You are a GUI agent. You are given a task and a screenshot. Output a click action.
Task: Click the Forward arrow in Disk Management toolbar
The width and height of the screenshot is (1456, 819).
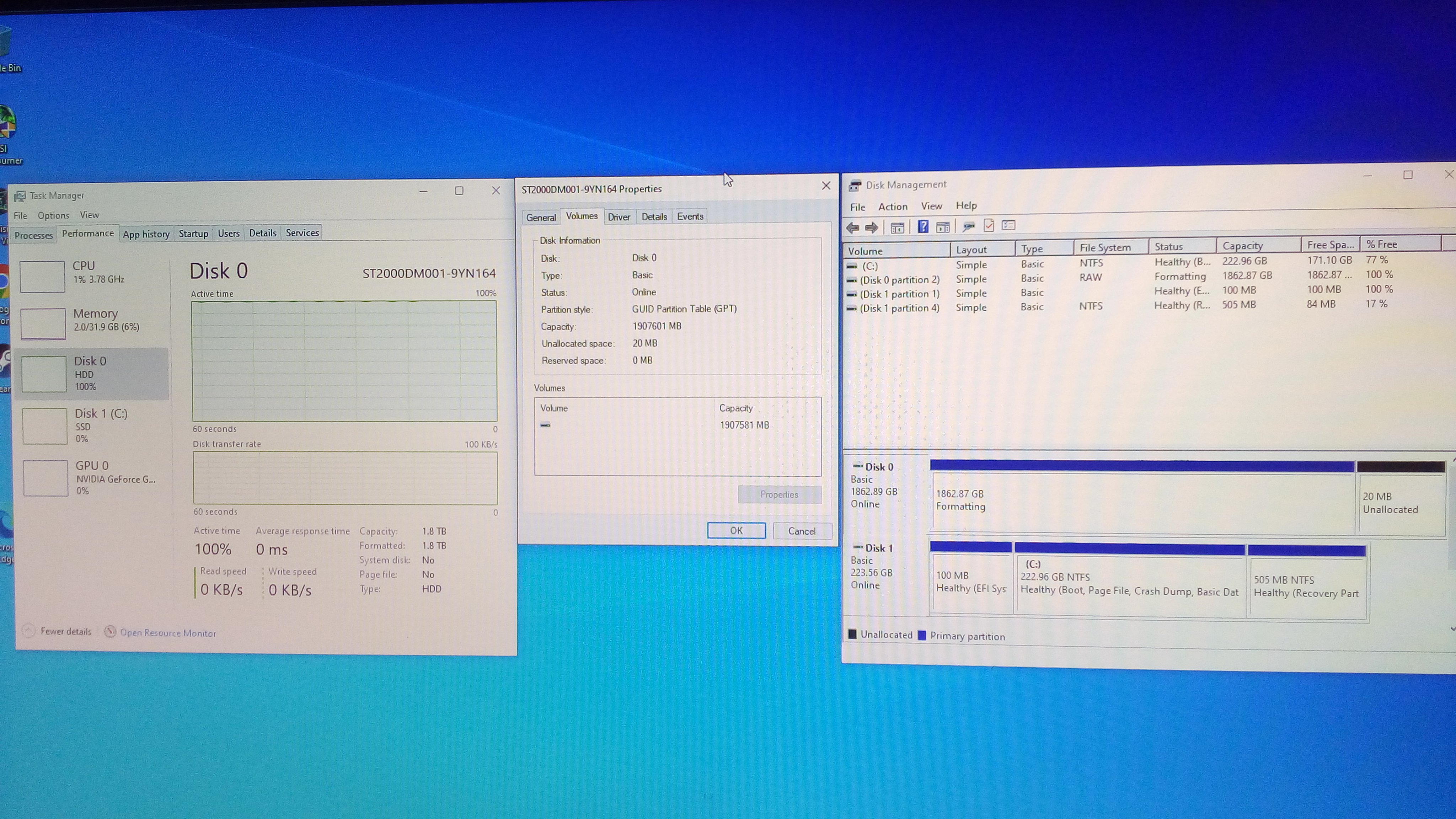point(872,228)
